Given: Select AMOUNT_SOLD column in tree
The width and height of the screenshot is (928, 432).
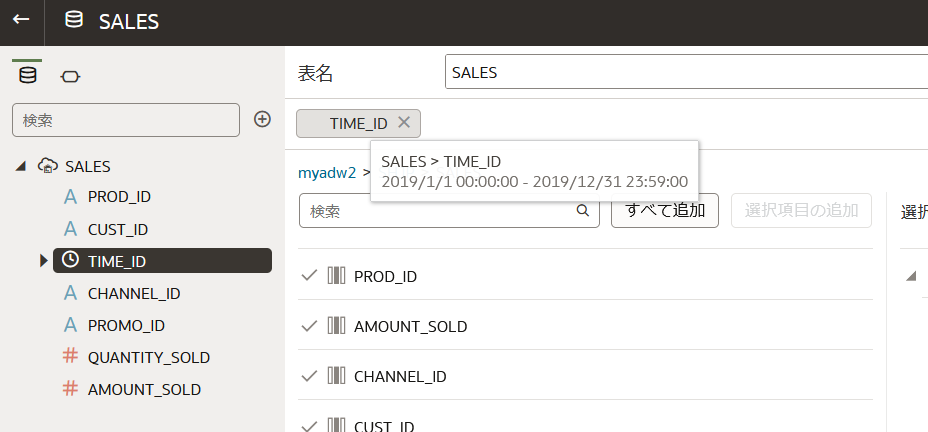Looking at the screenshot, I should 144,389.
